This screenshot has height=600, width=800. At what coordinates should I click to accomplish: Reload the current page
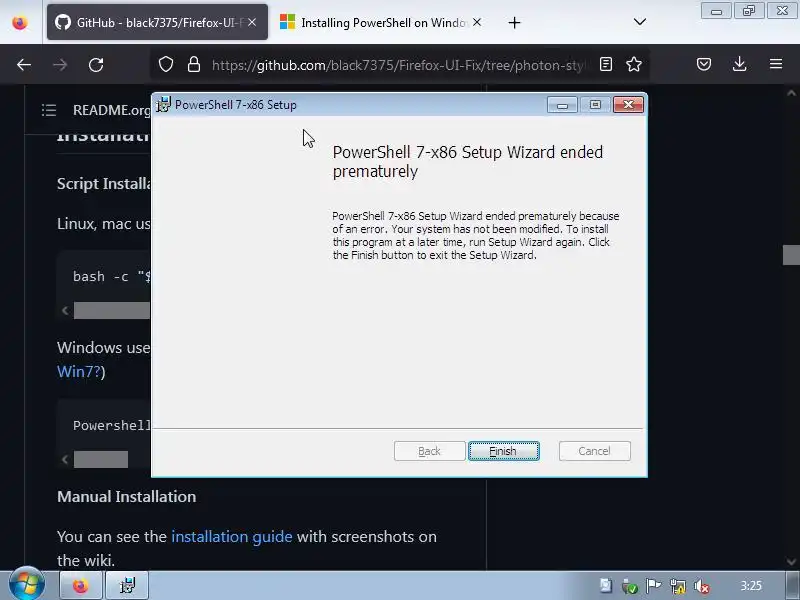pyautogui.click(x=96, y=64)
